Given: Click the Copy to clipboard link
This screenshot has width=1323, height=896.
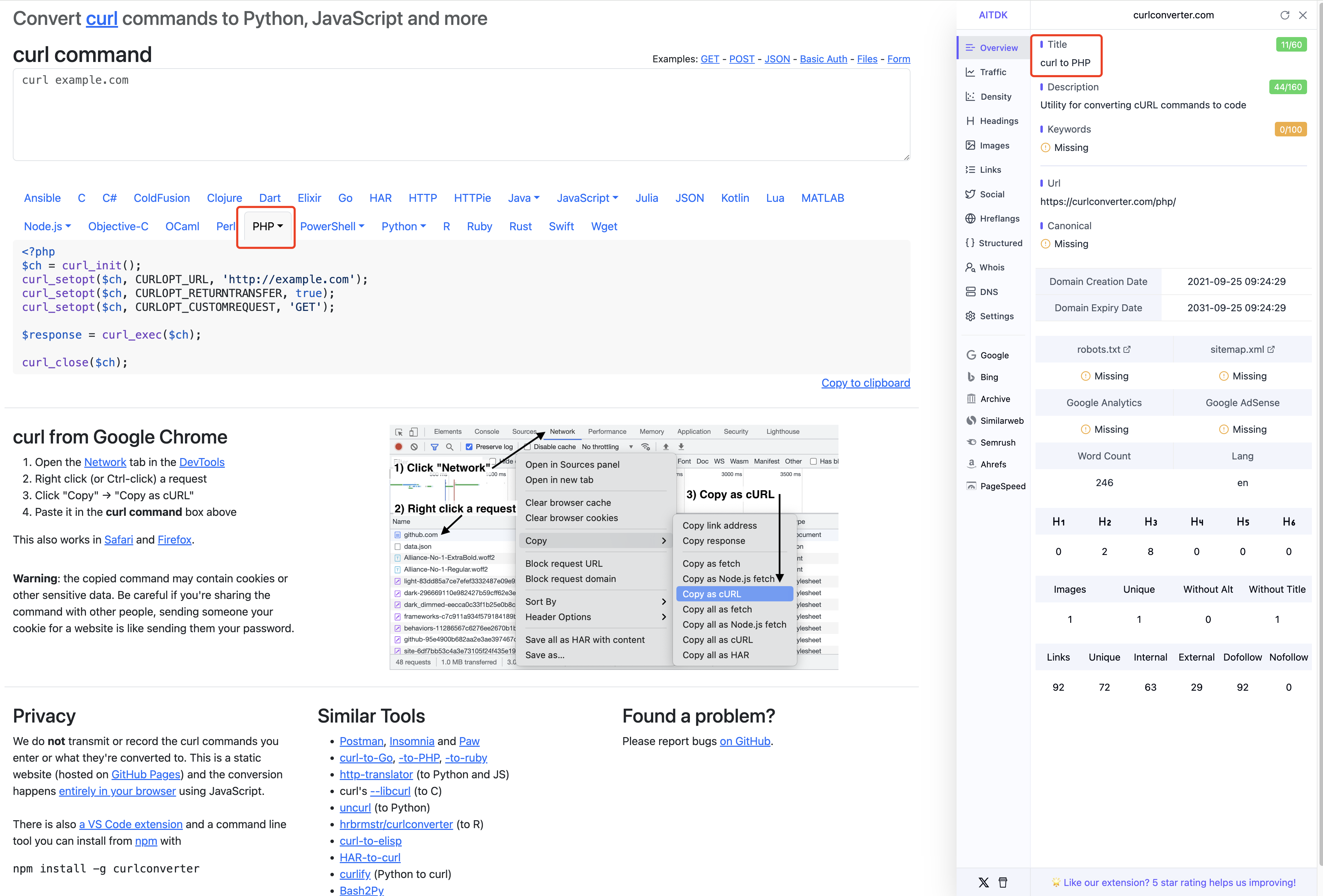Looking at the screenshot, I should click(865, 383).
